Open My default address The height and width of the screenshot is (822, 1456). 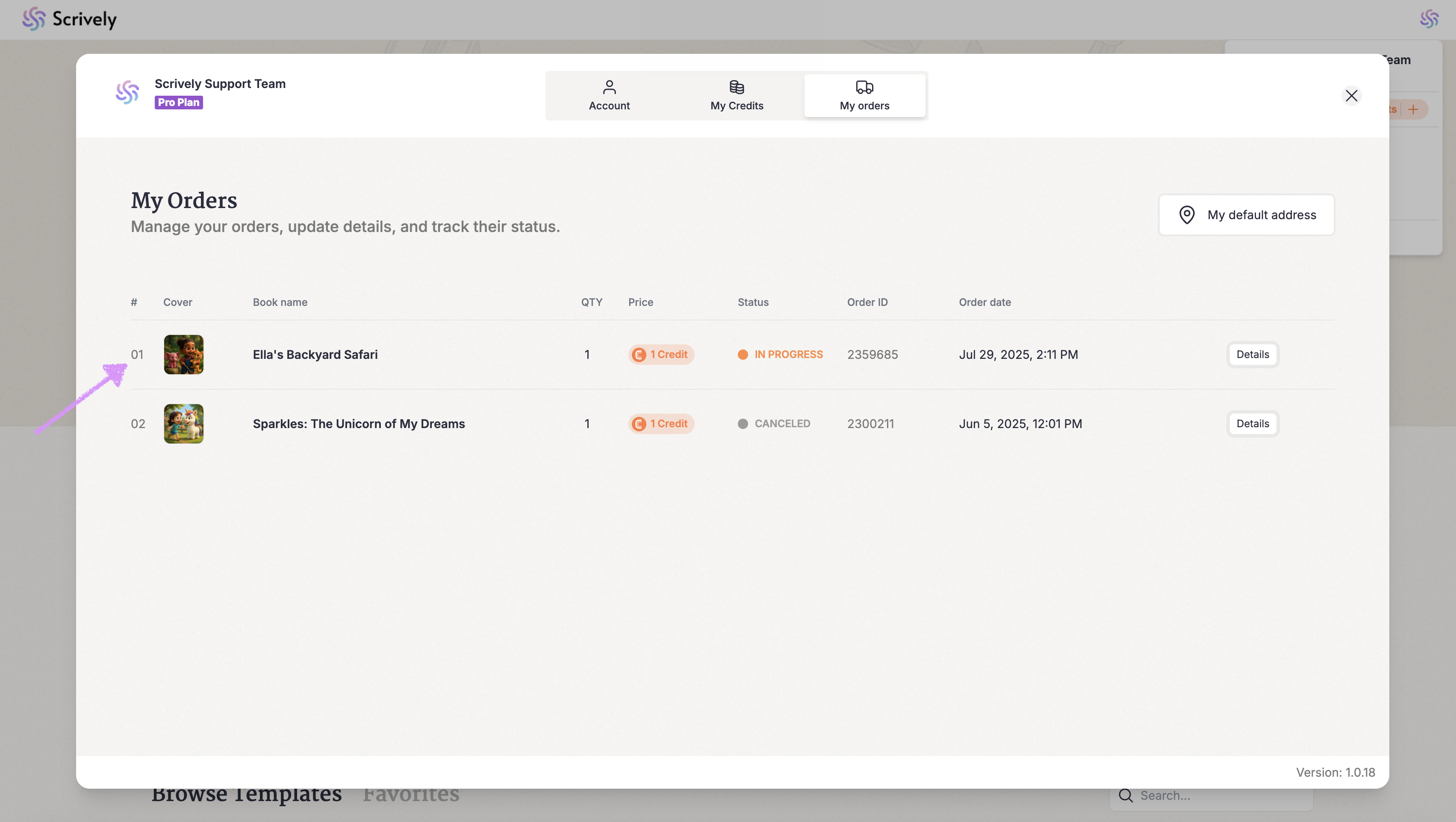click(1246, 214)
